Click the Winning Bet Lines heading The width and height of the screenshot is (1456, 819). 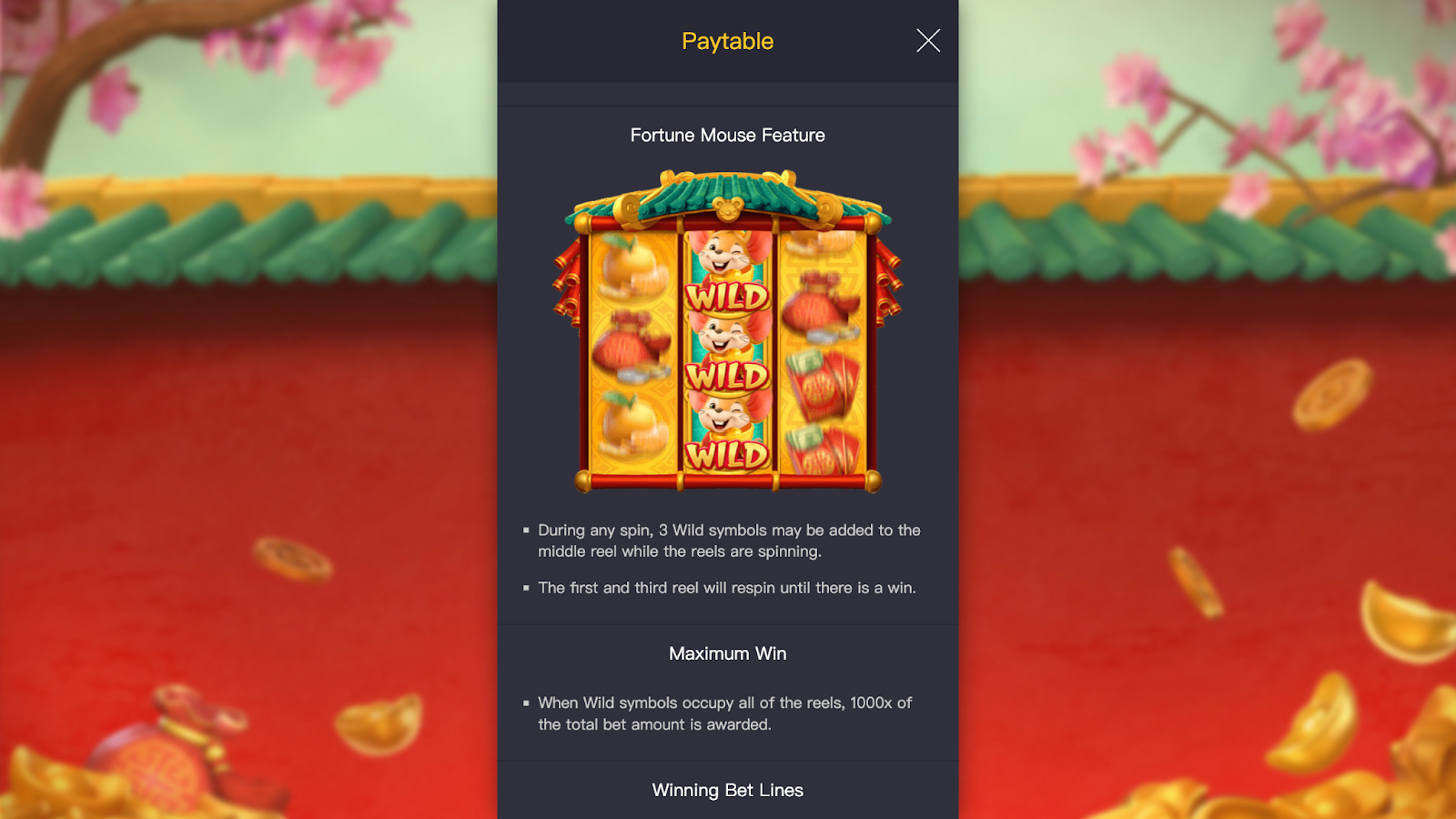(727, 790)
